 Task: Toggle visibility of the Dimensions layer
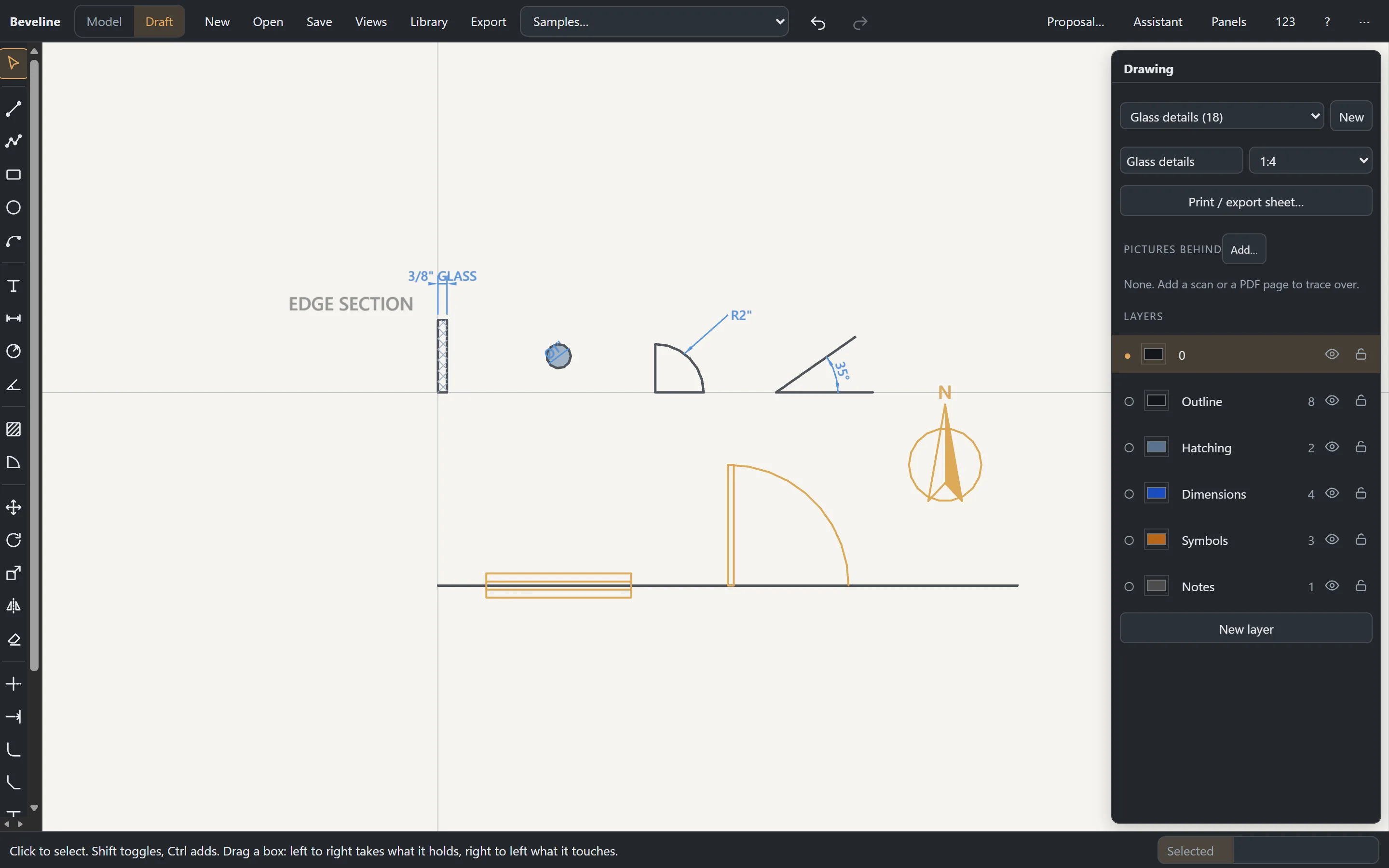click(x=1332, y=494)
